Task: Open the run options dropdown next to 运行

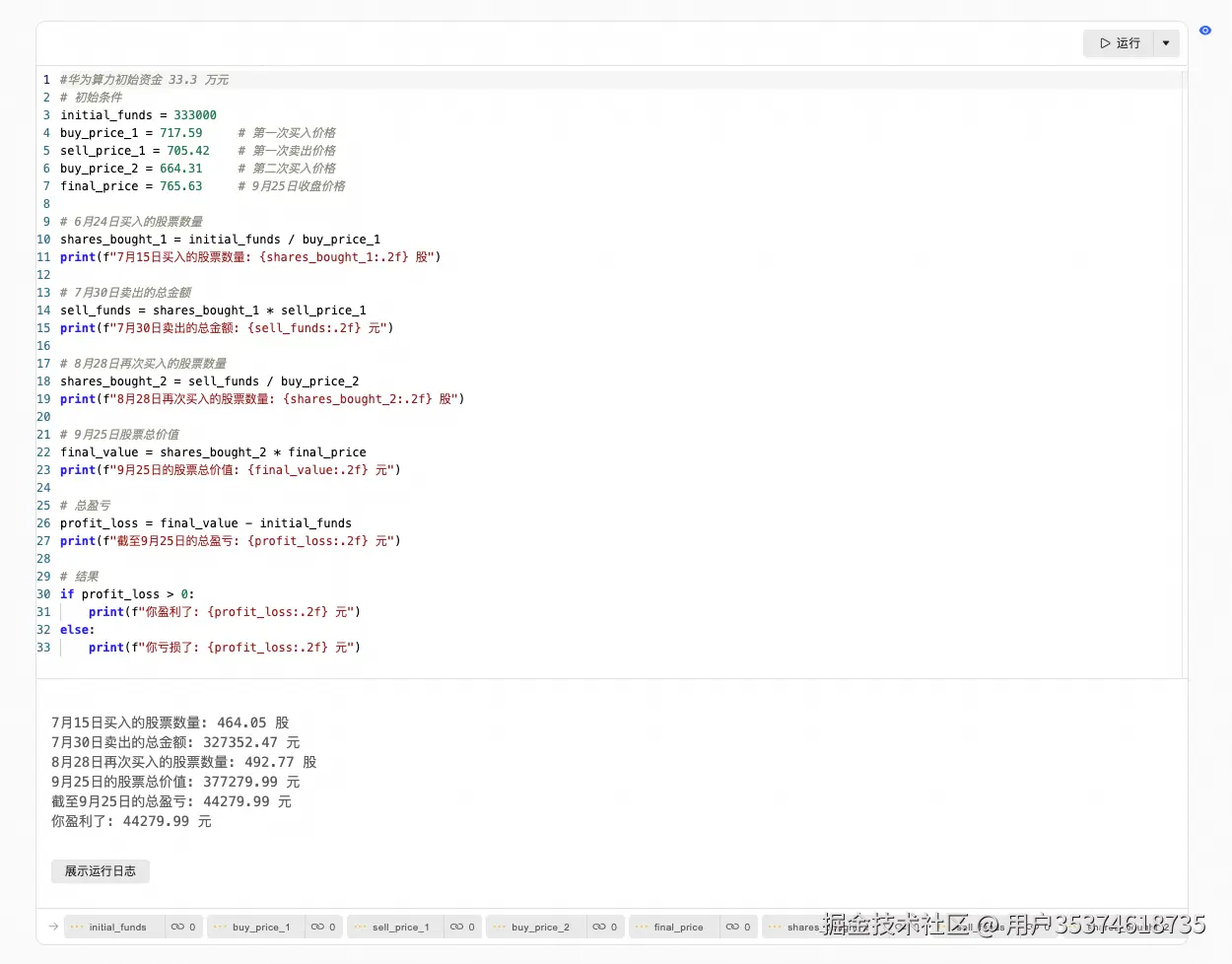Action: (1166, 43)
